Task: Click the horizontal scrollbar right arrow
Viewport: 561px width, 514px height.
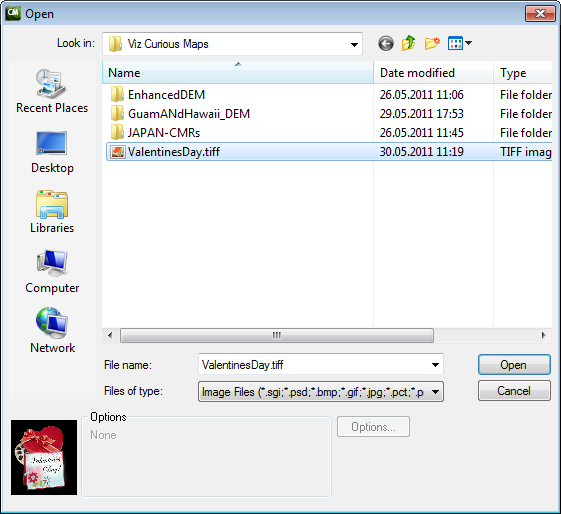Action: click(543, 336)
